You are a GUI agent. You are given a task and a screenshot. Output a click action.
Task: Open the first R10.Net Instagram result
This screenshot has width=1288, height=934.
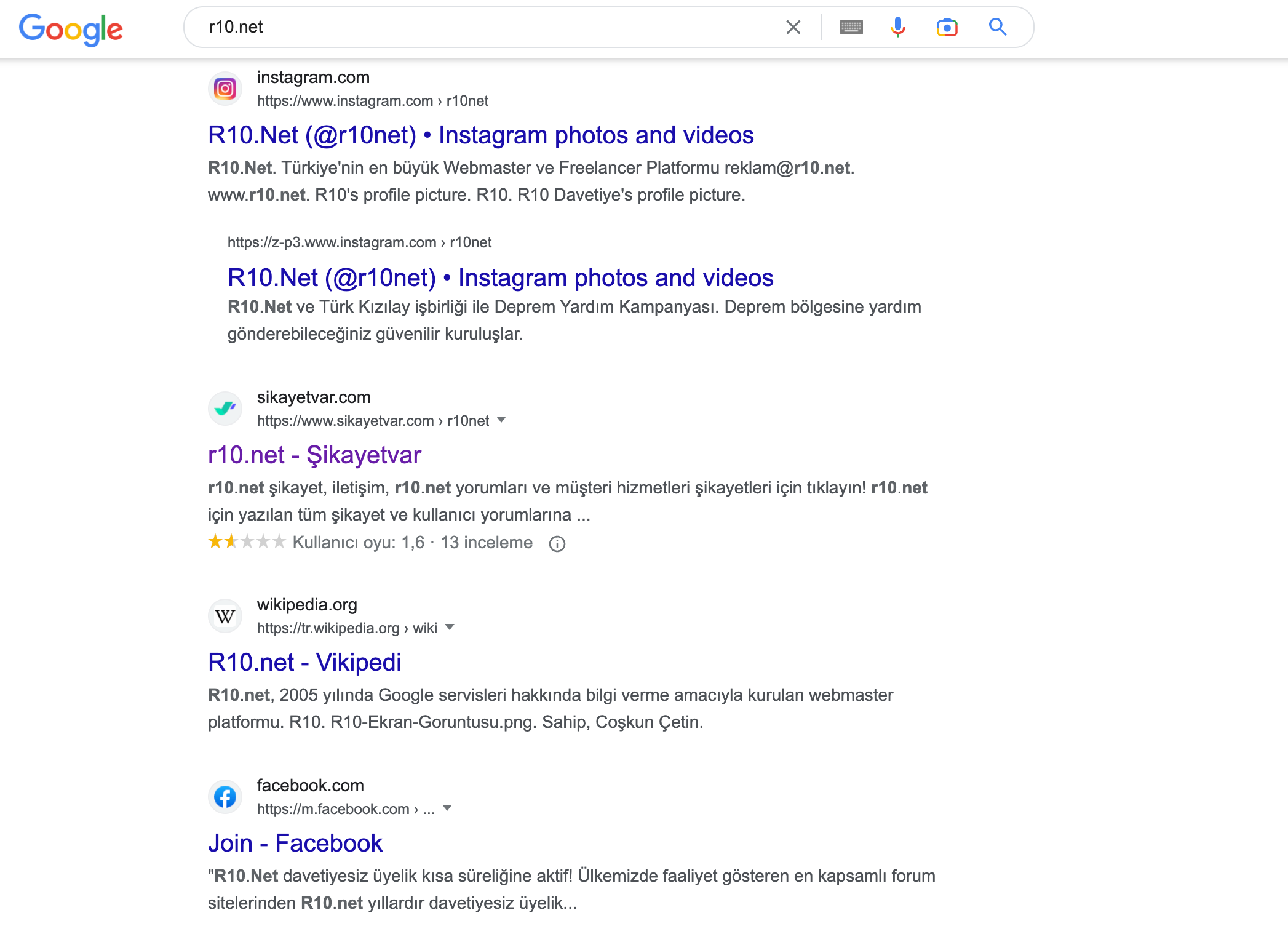pos(481,135)
